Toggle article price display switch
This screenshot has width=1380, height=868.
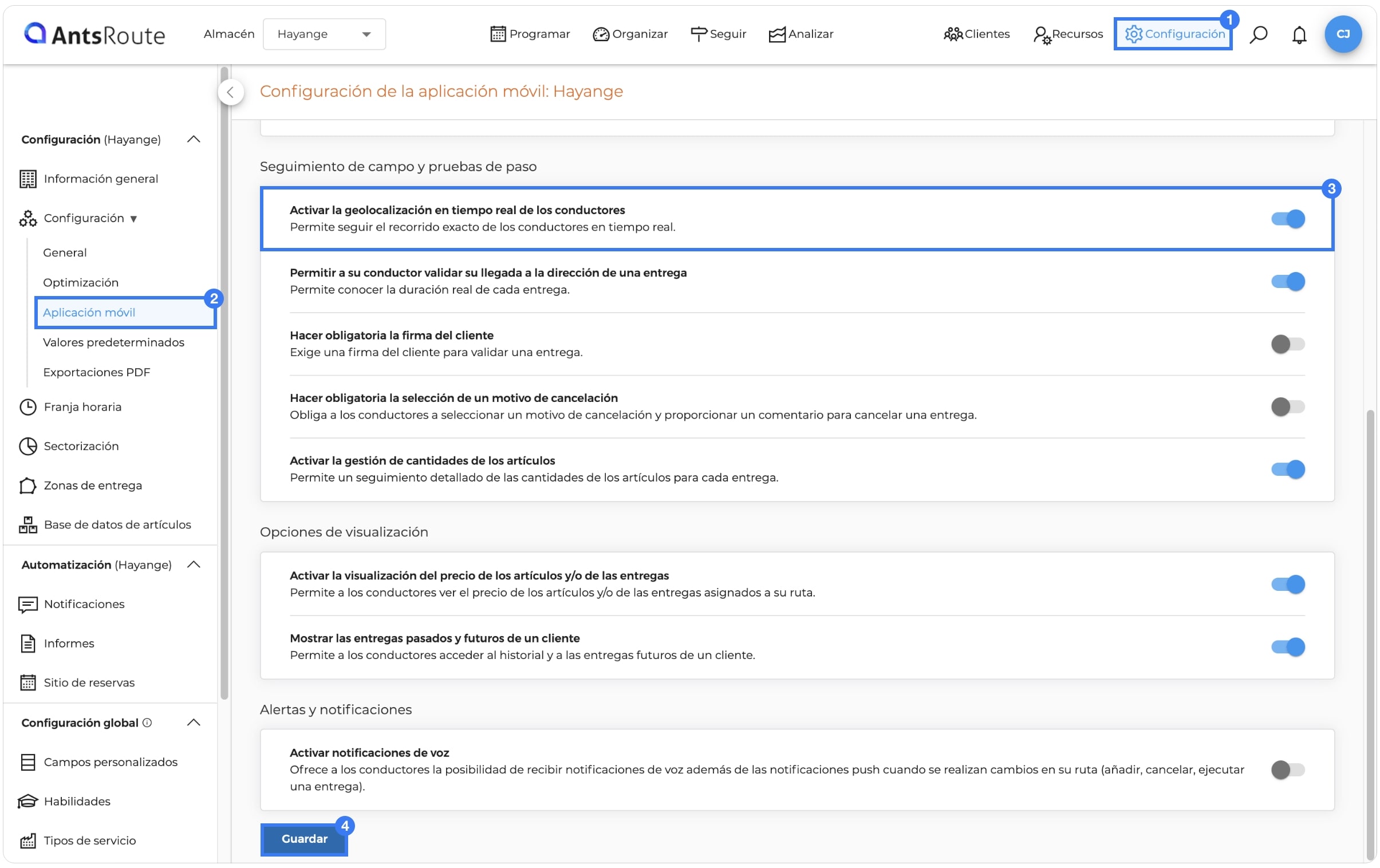1288,584
